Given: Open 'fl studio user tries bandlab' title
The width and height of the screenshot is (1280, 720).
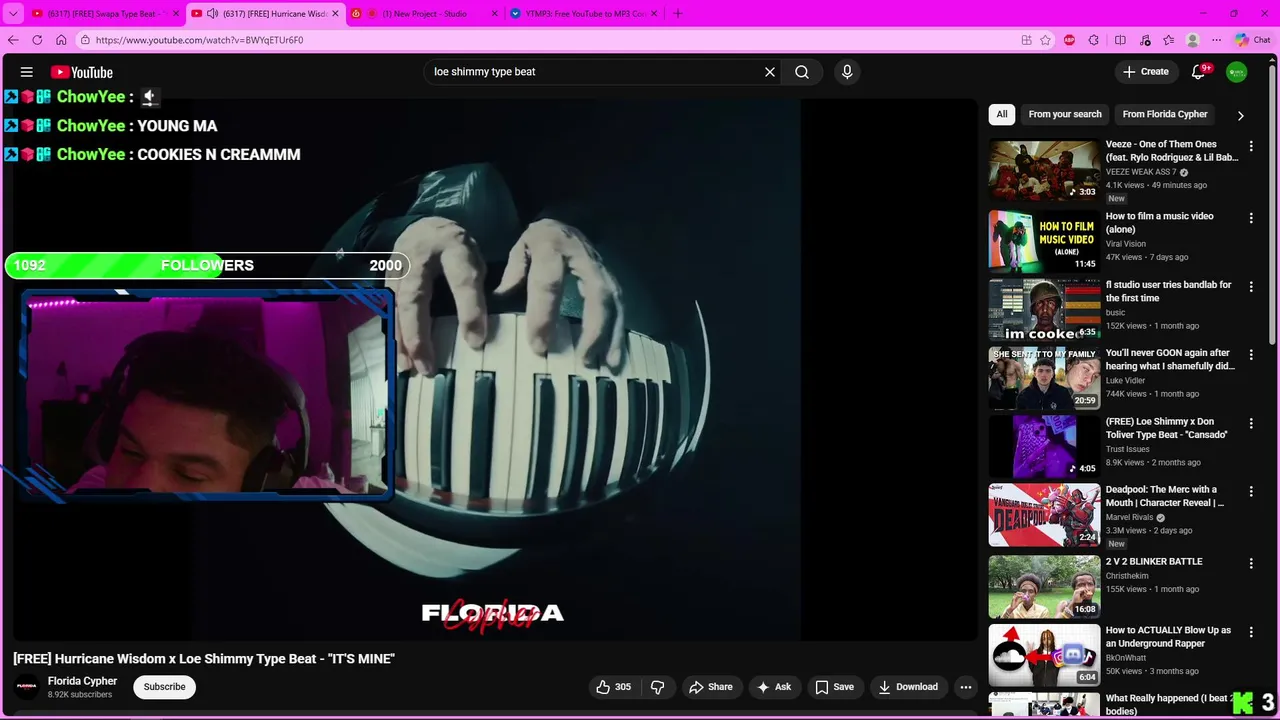Looking at the screenshot, I should coord(1168,291).
